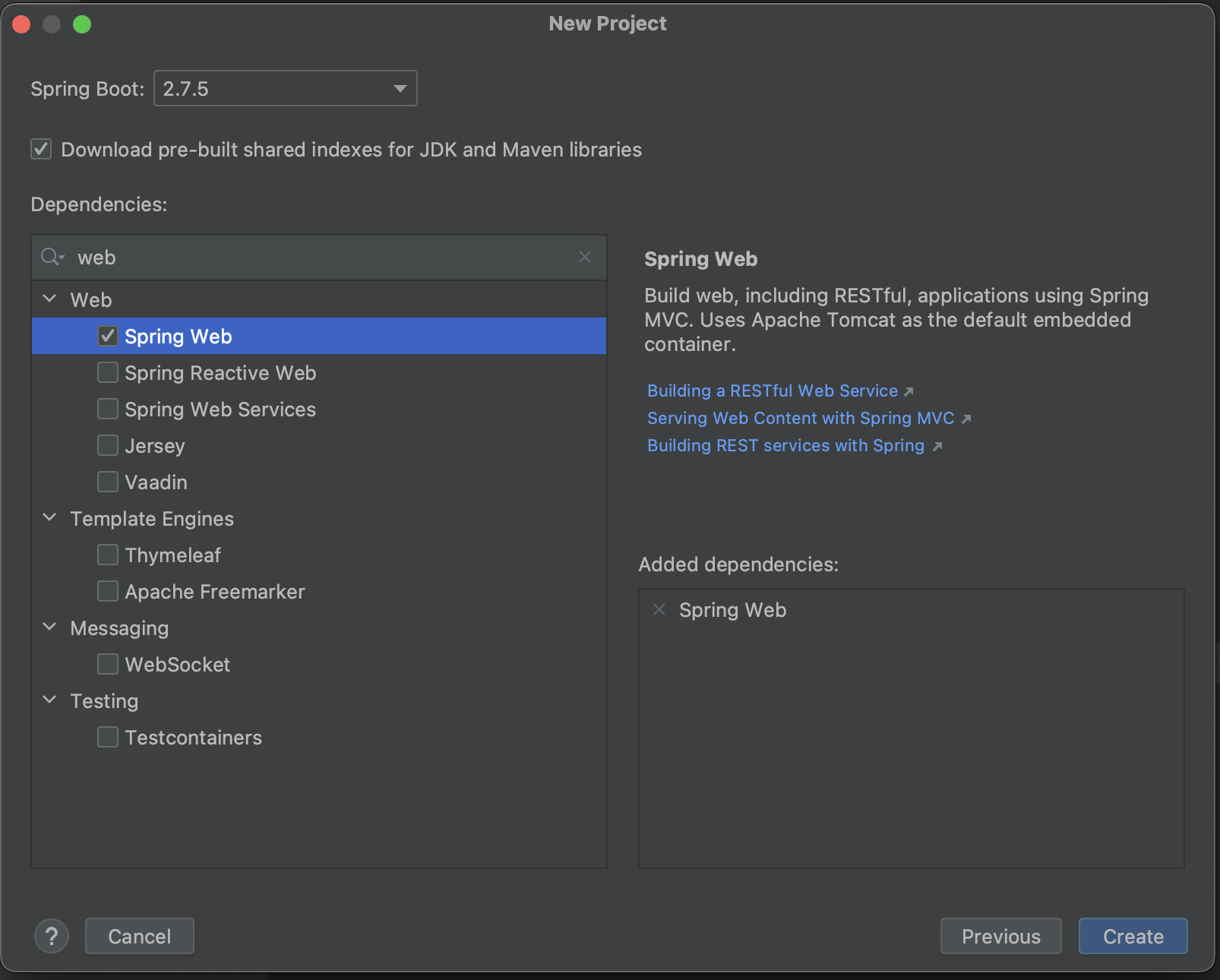Click the Jersey row label
This screenshot has height=980, width=1220.
[155, 446]
